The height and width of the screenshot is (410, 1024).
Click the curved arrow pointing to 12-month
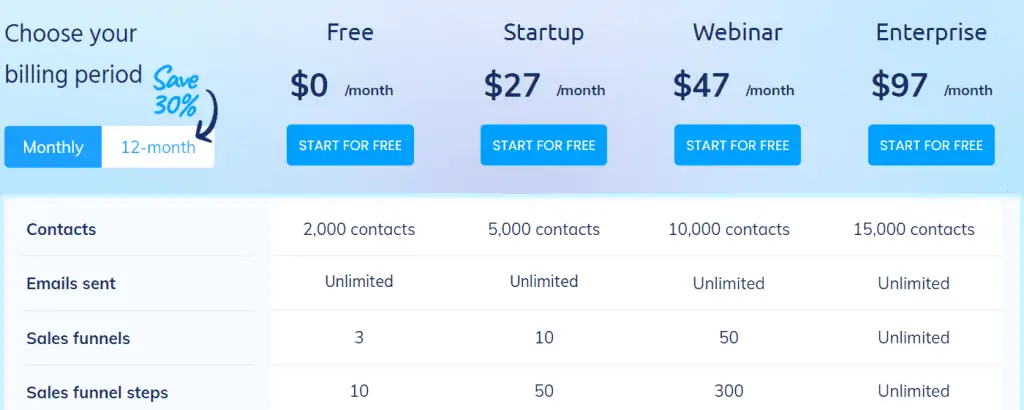pyautogui.click(x=208, y=116)
